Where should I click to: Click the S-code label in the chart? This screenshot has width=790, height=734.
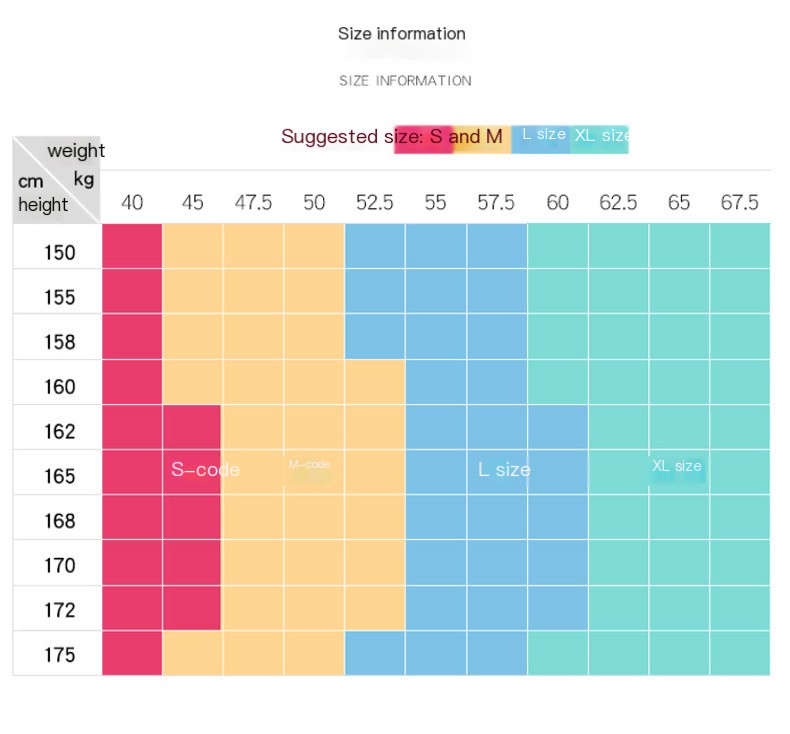[x=205, y=470]
